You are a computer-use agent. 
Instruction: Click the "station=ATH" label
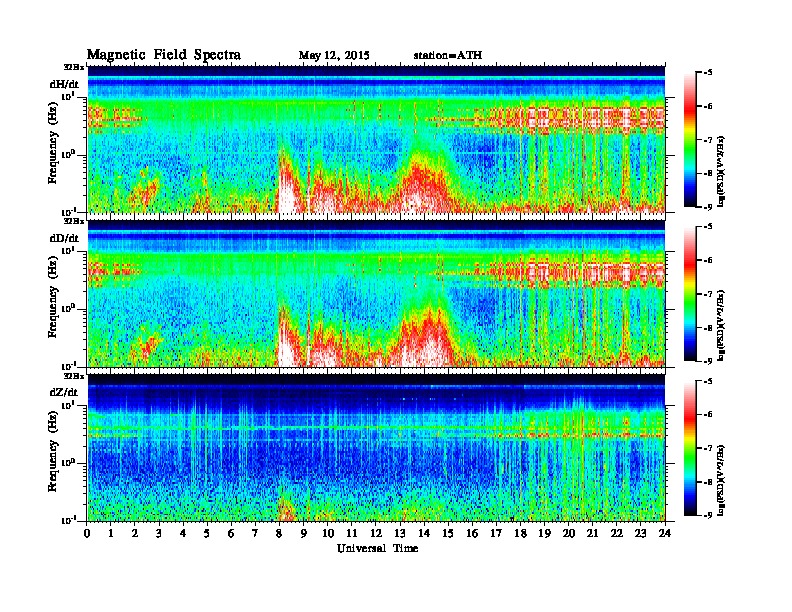click(x=448, y=55)
